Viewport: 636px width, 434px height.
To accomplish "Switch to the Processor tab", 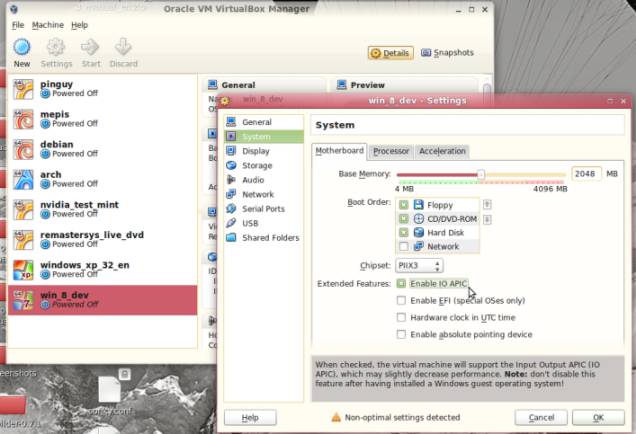I will (x=391, y=151).
